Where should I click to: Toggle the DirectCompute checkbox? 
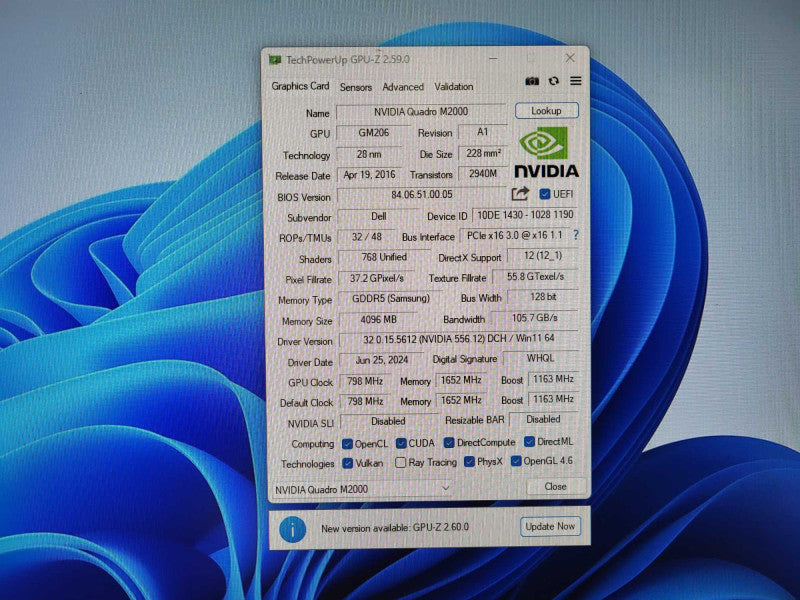[x=449, y=442]
